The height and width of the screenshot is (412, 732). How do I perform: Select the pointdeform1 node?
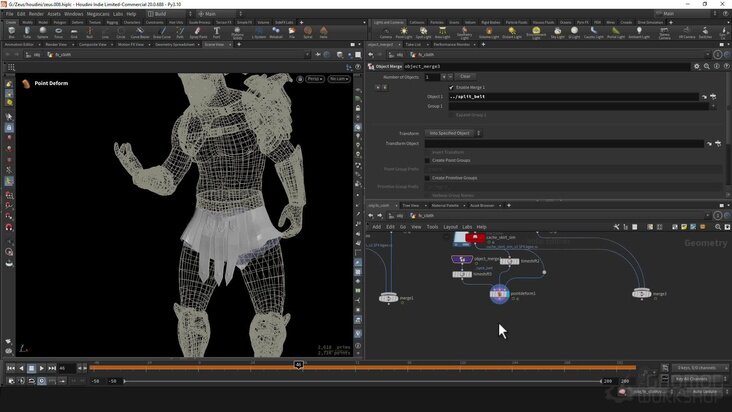499,294
